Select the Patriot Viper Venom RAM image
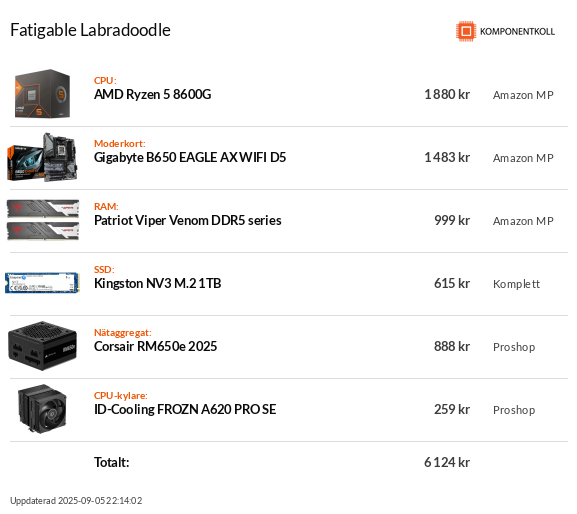This screenshot has width=577, height=514. tap(43, 220)
